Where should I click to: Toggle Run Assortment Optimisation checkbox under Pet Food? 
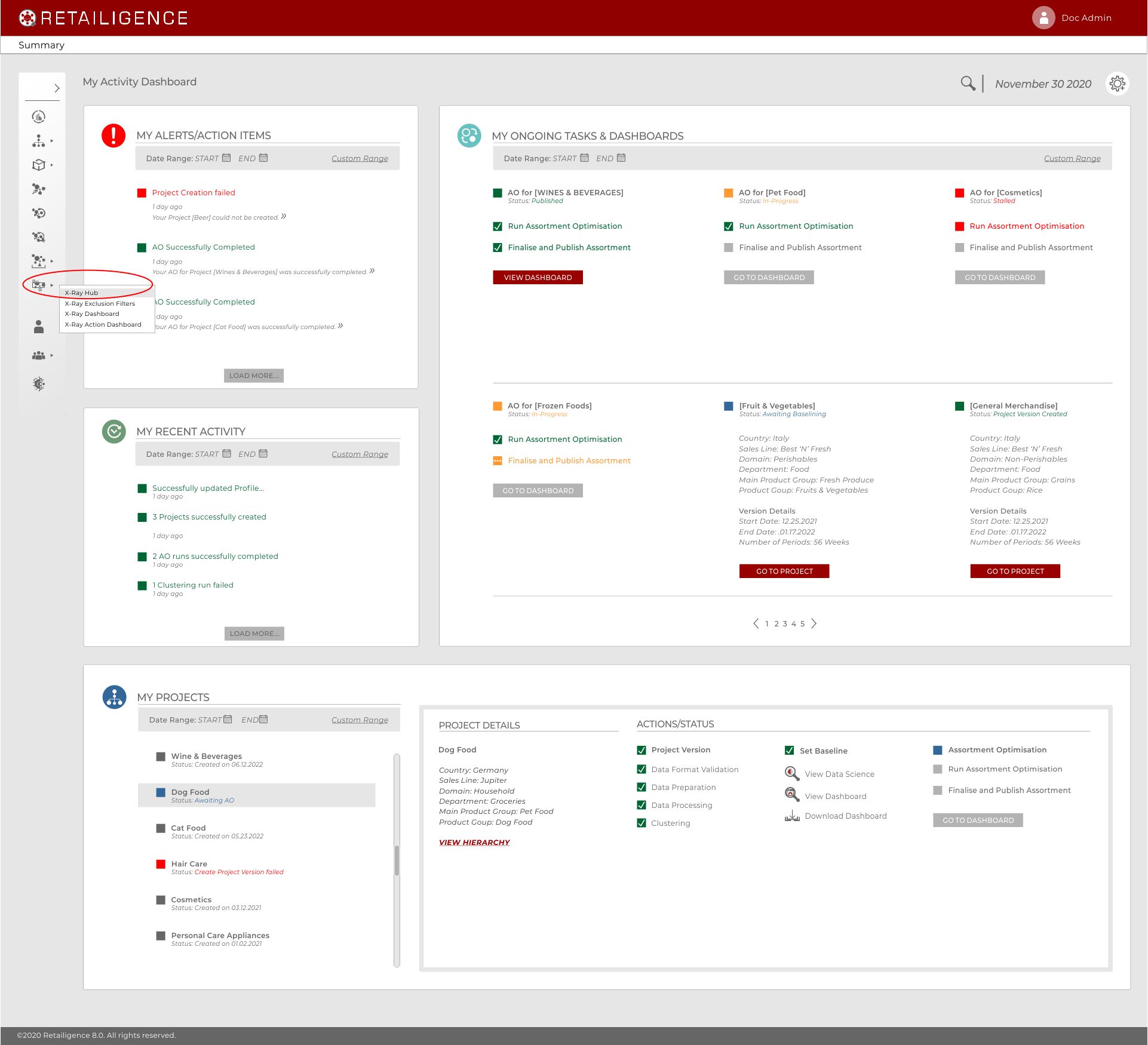(729, 226)
